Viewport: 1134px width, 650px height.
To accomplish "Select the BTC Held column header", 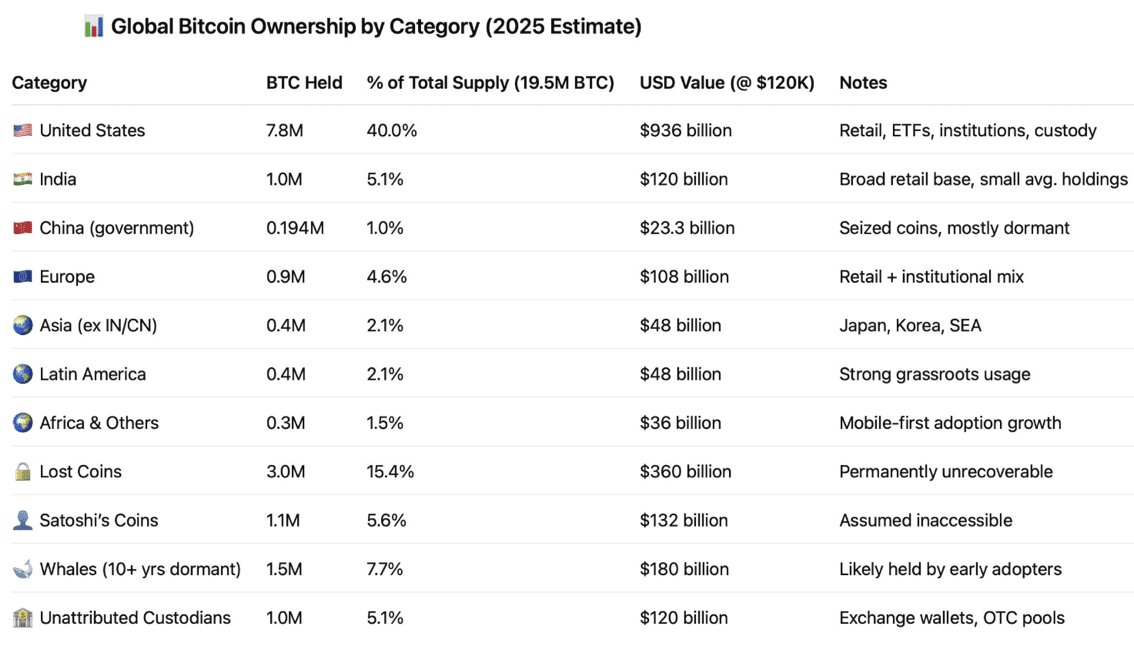I will tap(304, 83).
